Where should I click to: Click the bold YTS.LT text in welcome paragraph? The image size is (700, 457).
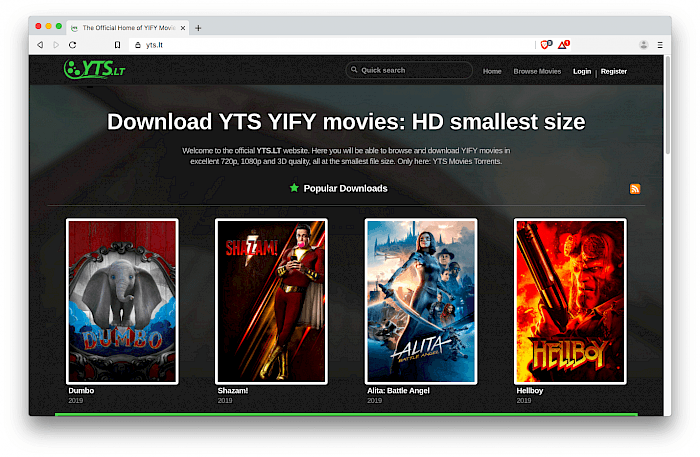pyautogui.click(x=269, y=150)
